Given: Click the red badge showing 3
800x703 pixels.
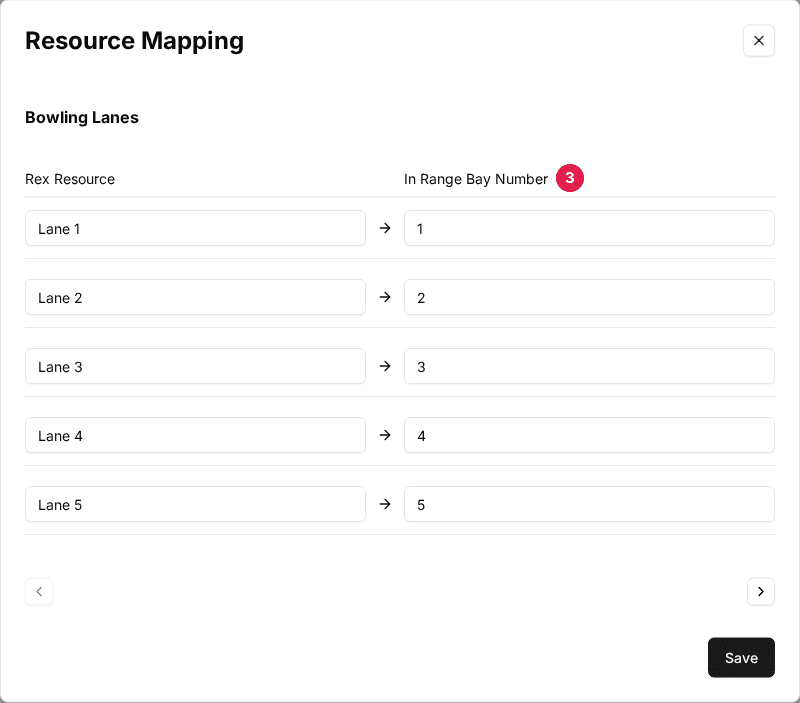Looking at the screenshot, I should click(569, 178).
